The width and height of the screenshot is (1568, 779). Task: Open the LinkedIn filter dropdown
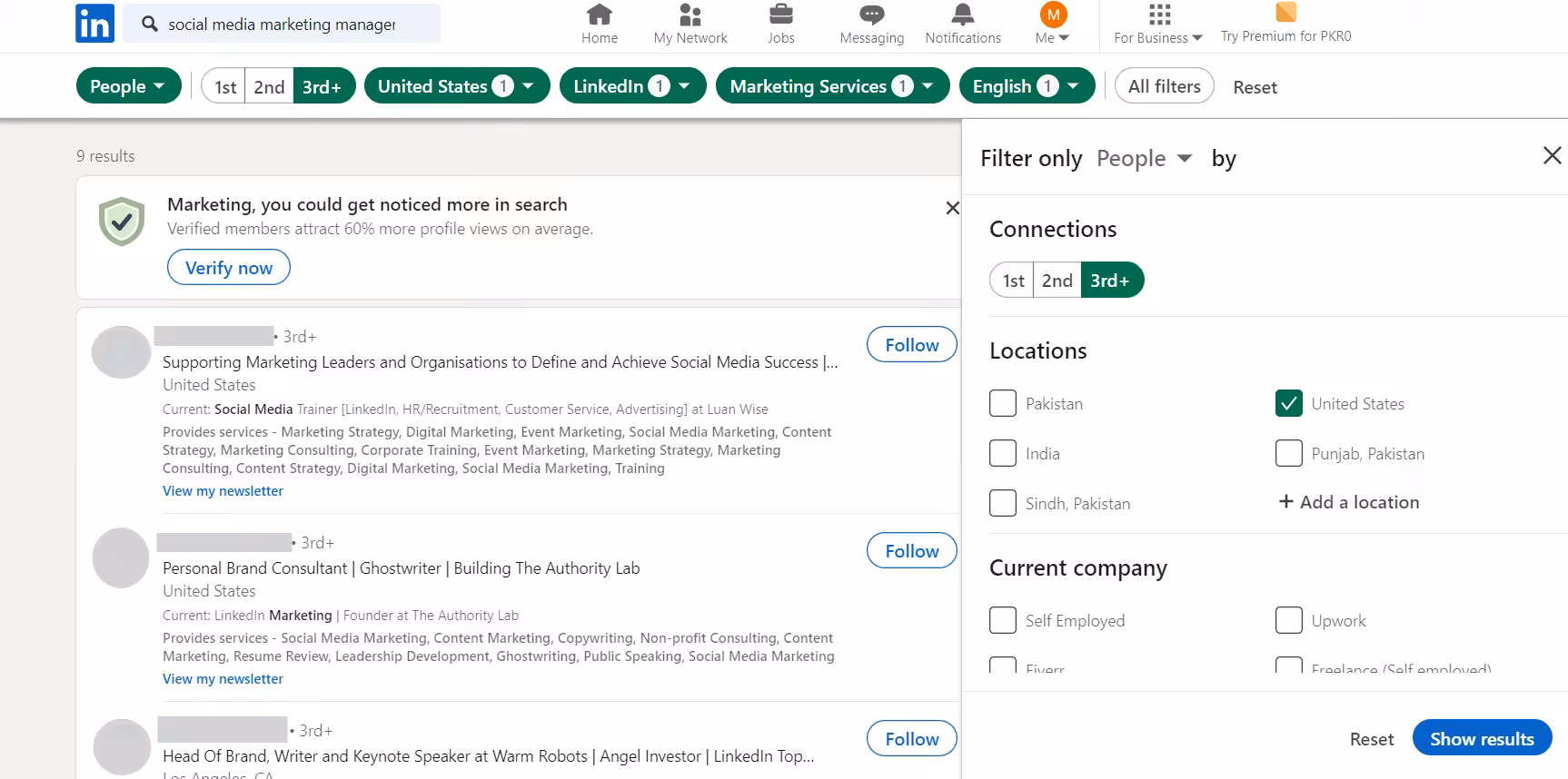[633, 86]
